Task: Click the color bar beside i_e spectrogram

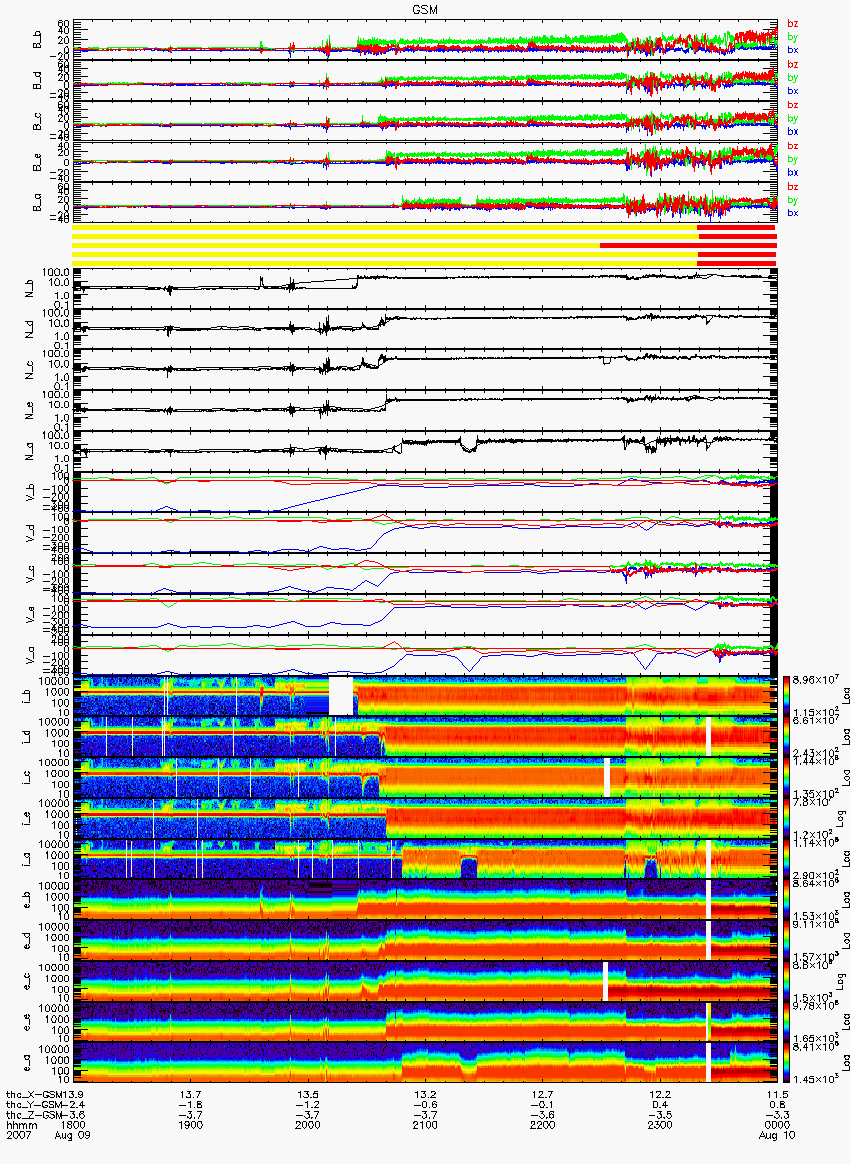Action: point(786,819)
